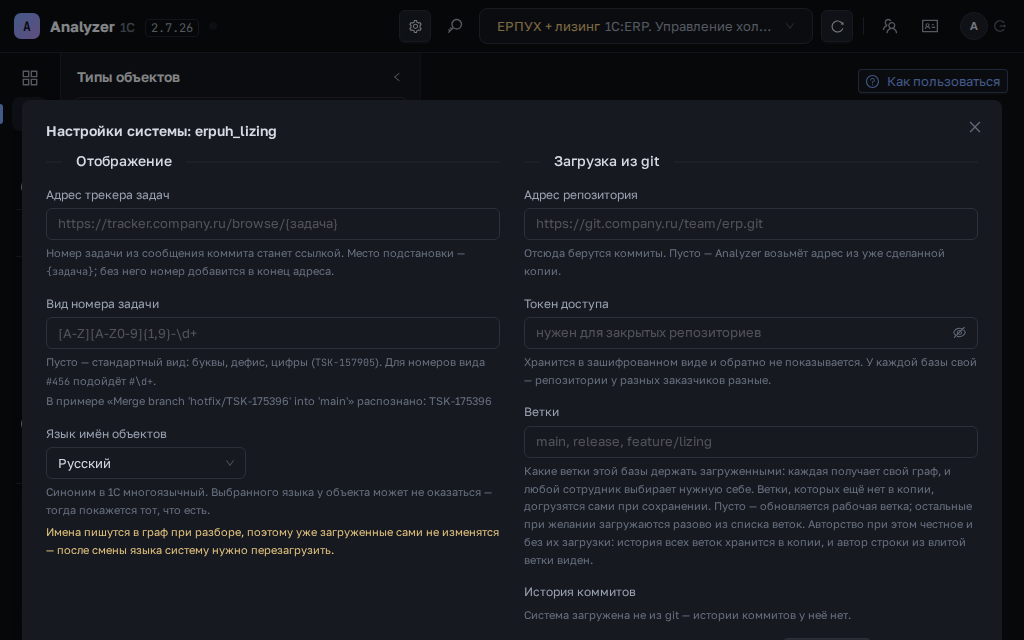1024x640 pixels.
Task: Toggle visibility of the Токен доступа field
Action: [959, 332]
